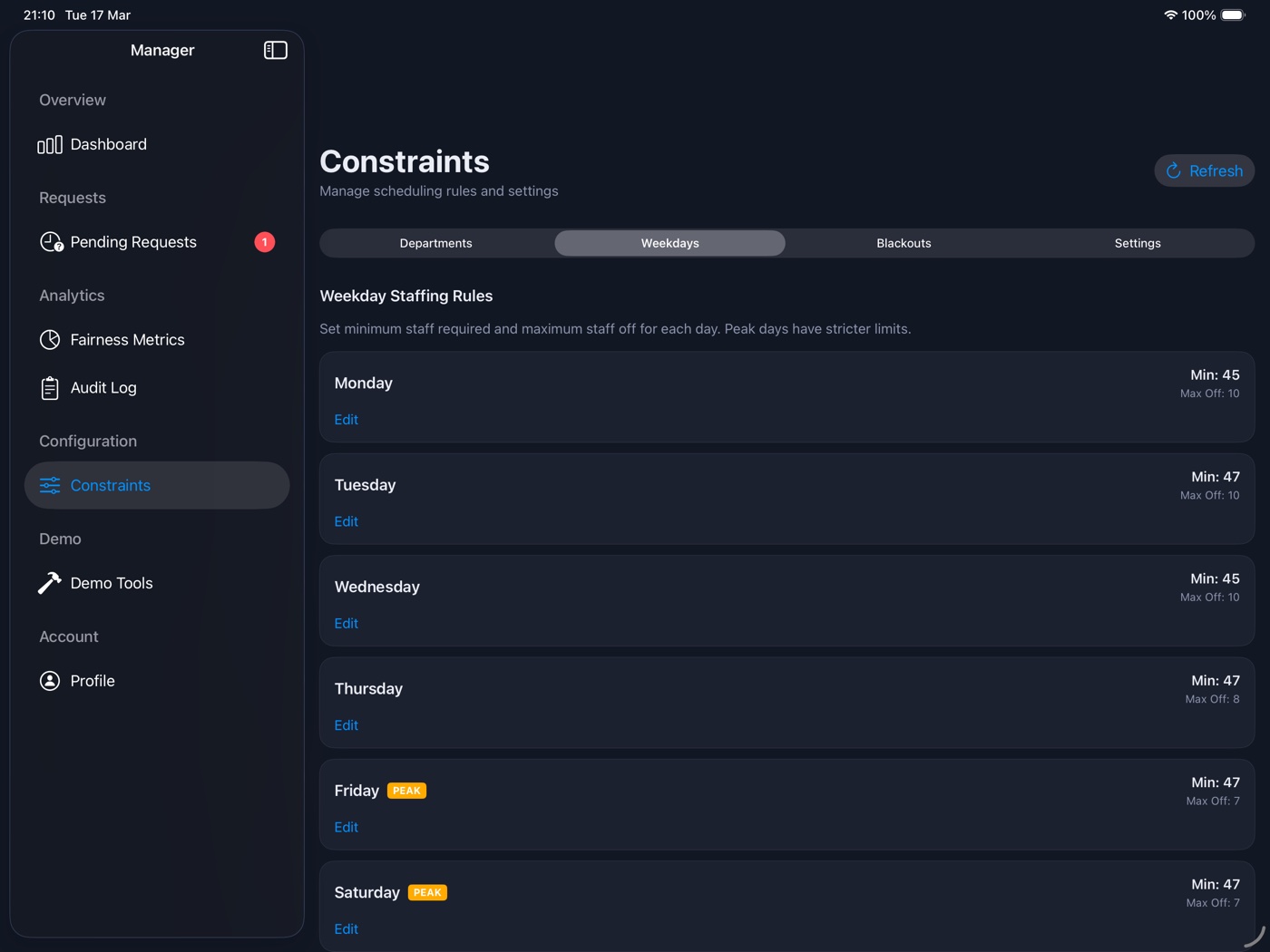The height and width of the screenshot is (952, 1270).
Task: Click the PEAK badge on Friday
Action: point(406,791)
